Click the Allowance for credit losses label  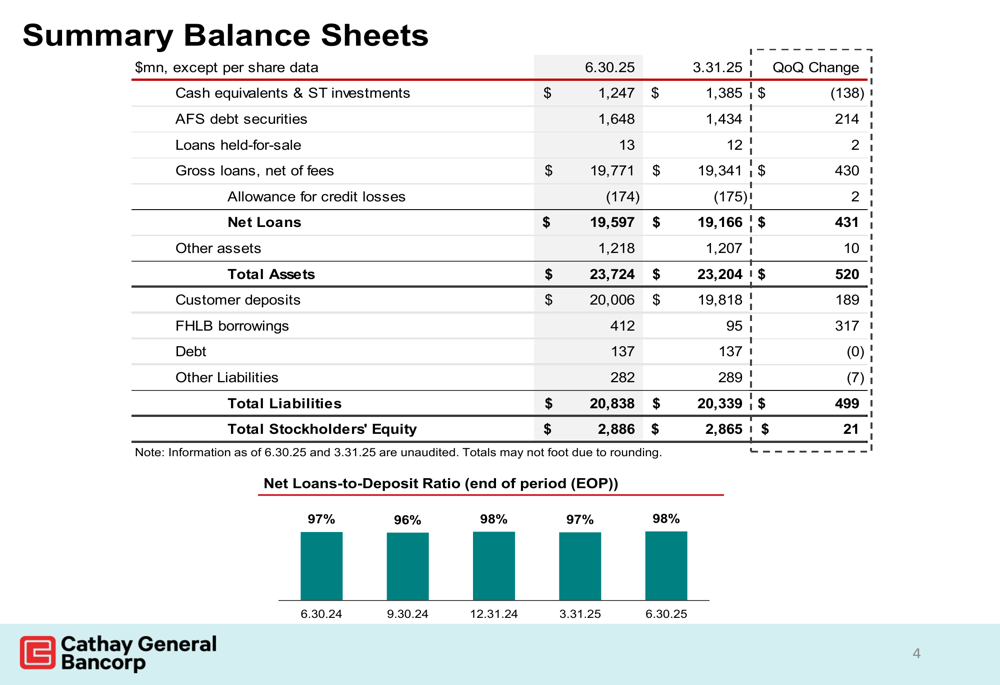(316, 197)
